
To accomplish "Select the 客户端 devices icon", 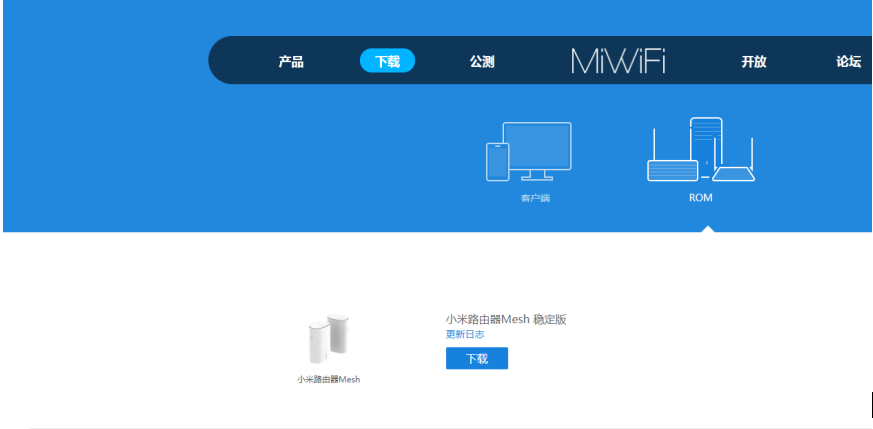I will coord(528,151).
